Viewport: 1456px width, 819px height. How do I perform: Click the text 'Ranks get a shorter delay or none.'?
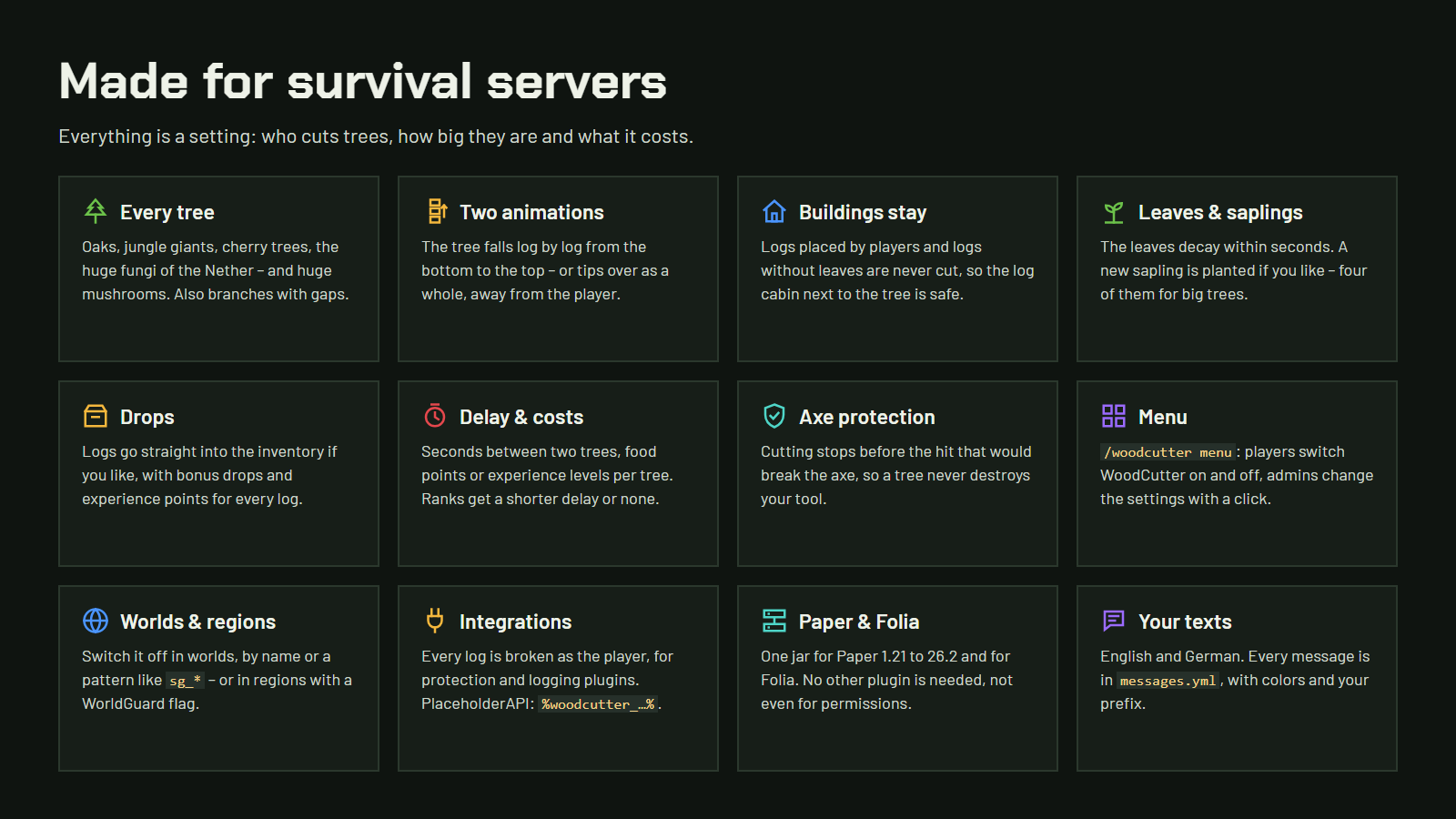click(x=541, y=499)
